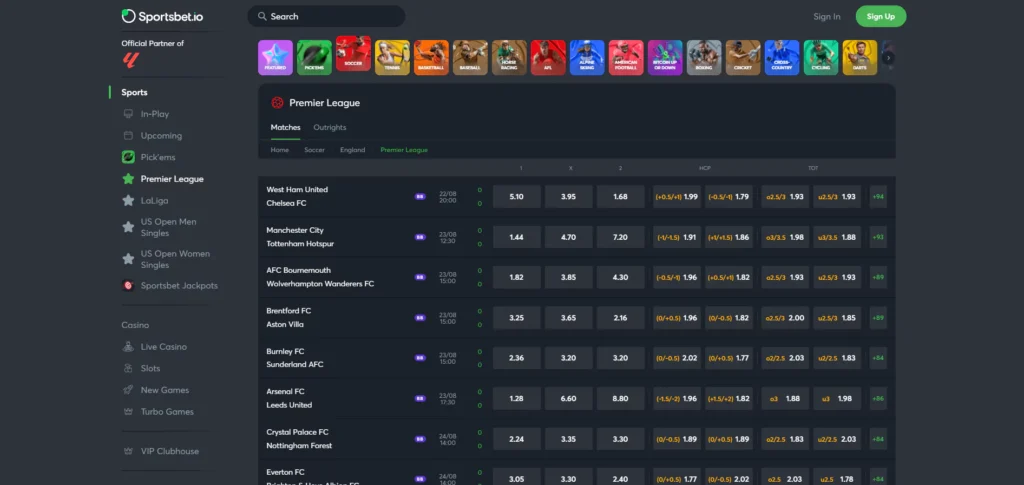Image resolution: width=1024 pixels, height=485 pixels.
Task: Expand +86 markets for Arsenal FC match
Action: 878,398
